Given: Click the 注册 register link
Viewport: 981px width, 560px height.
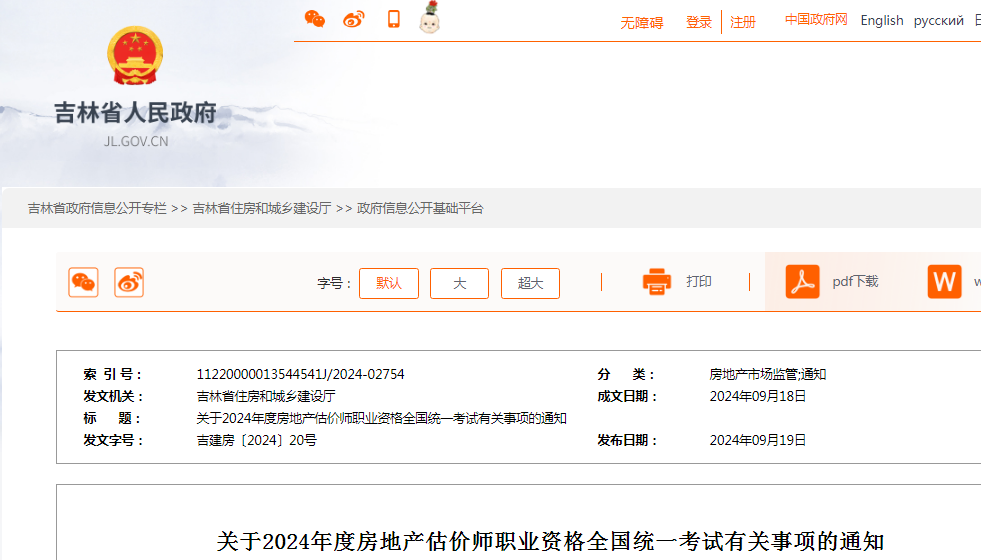Looking at the screenshot, I should tap(743, 22).
